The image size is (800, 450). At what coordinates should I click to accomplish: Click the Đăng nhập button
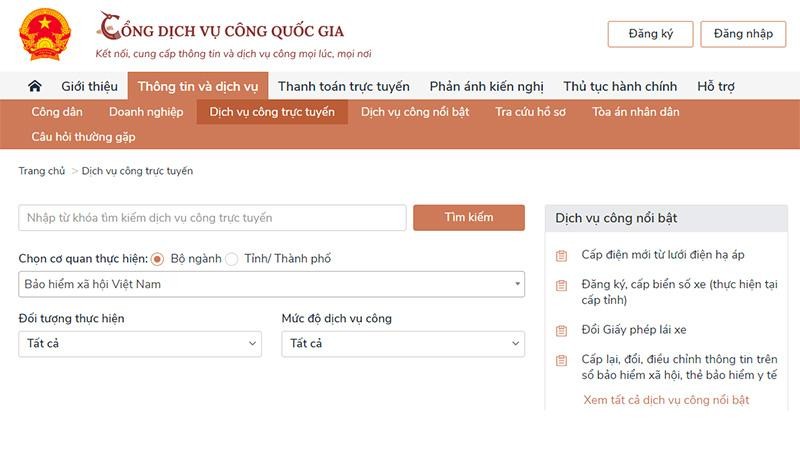(743, 34)
